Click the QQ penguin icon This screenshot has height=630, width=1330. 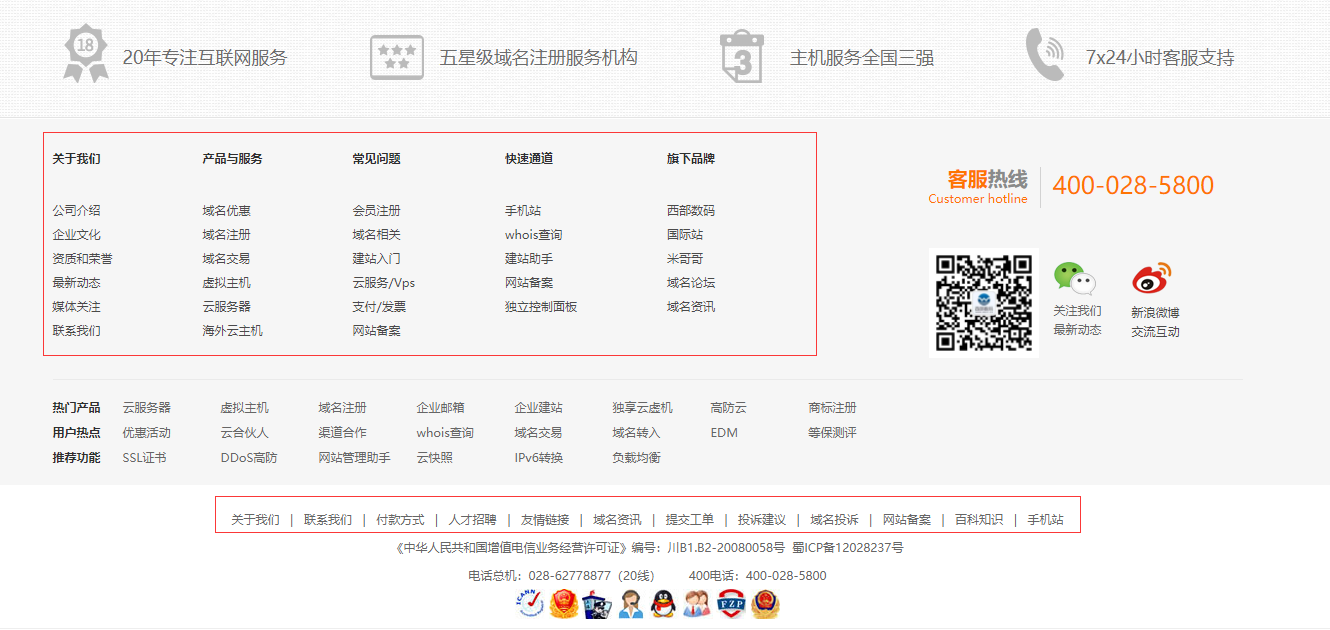663,603
